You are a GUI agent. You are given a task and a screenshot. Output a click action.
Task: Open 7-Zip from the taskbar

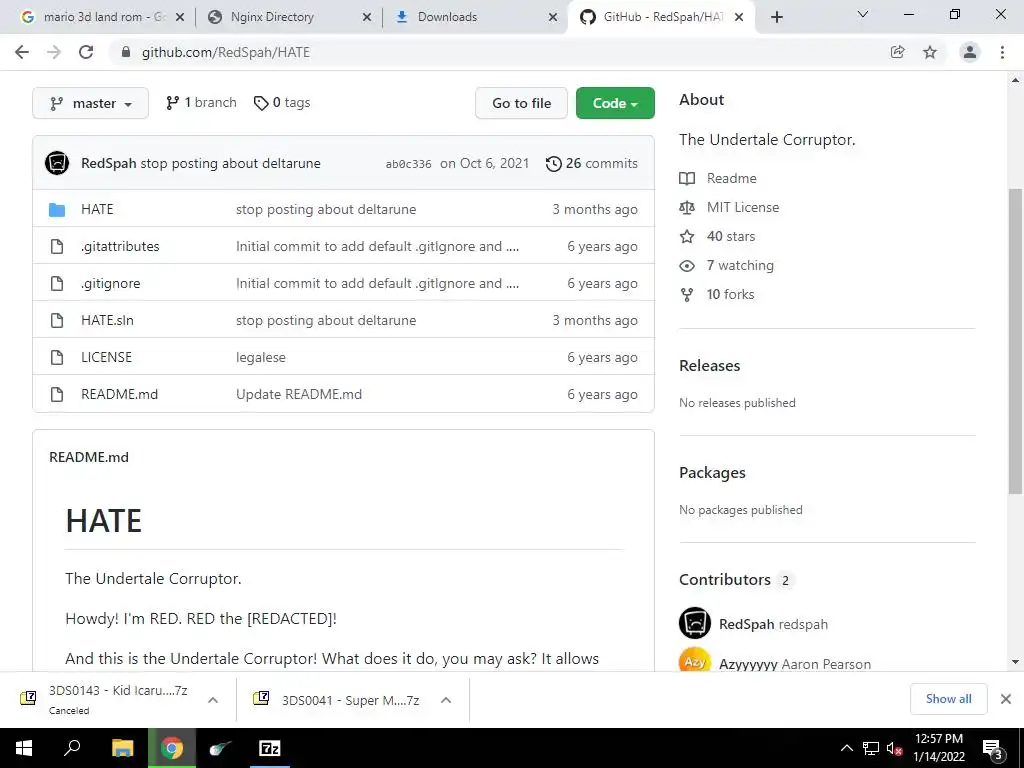[269, 748]
